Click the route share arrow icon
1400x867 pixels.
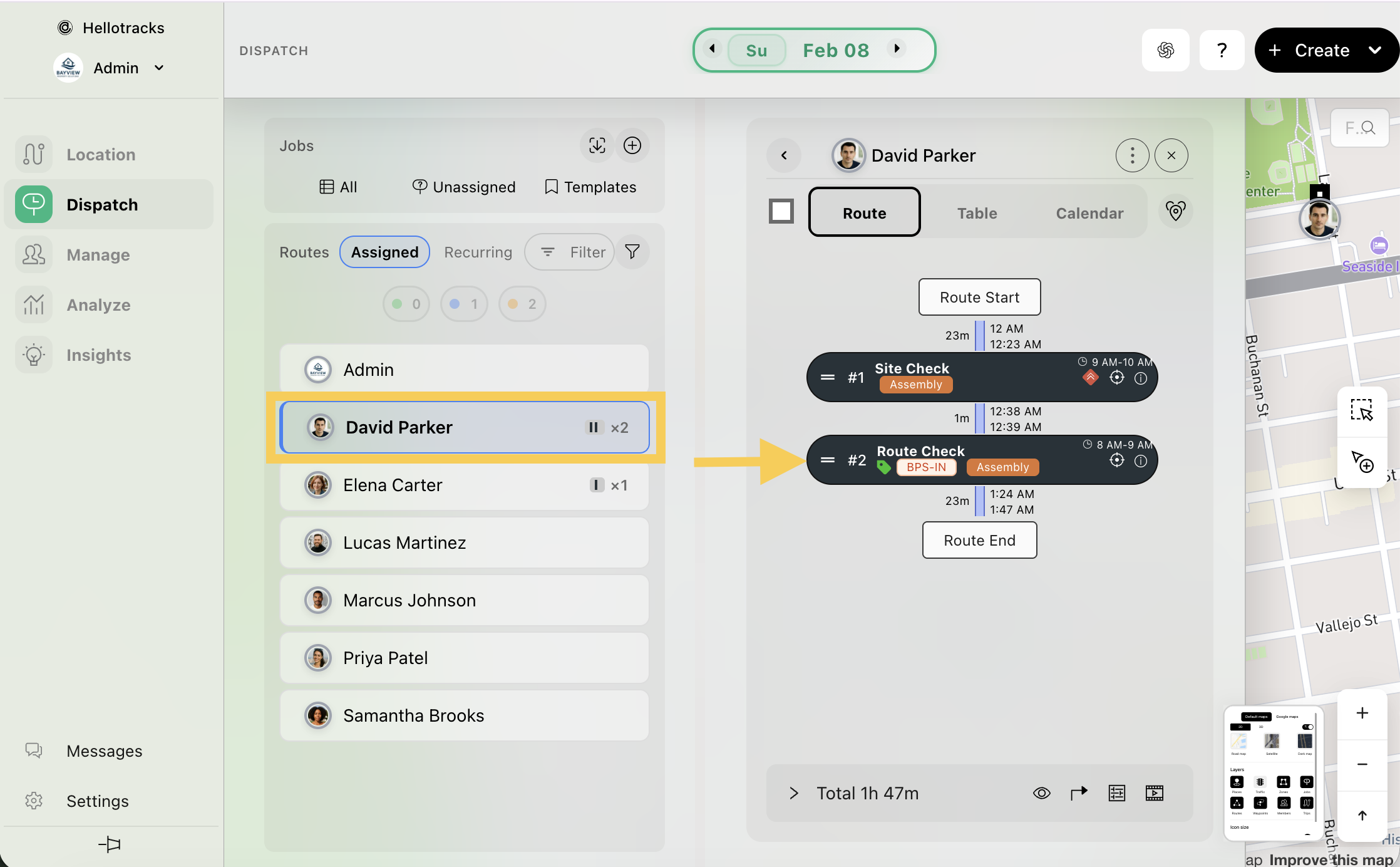1079,793
